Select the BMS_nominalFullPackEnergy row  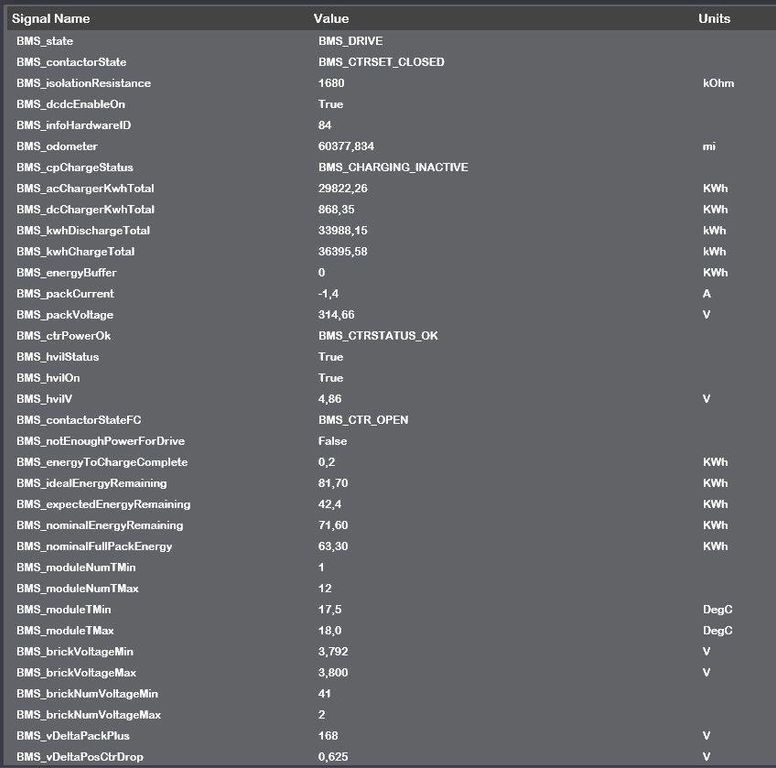pyautogui.click(x=391, y=546)
